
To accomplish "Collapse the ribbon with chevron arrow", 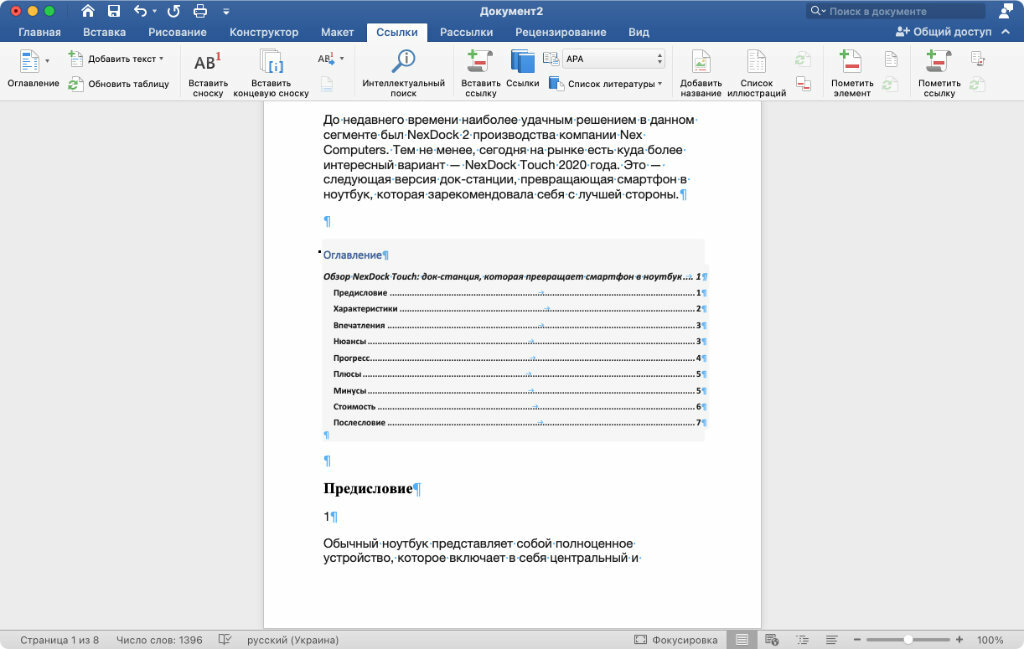I will 1006,31.
